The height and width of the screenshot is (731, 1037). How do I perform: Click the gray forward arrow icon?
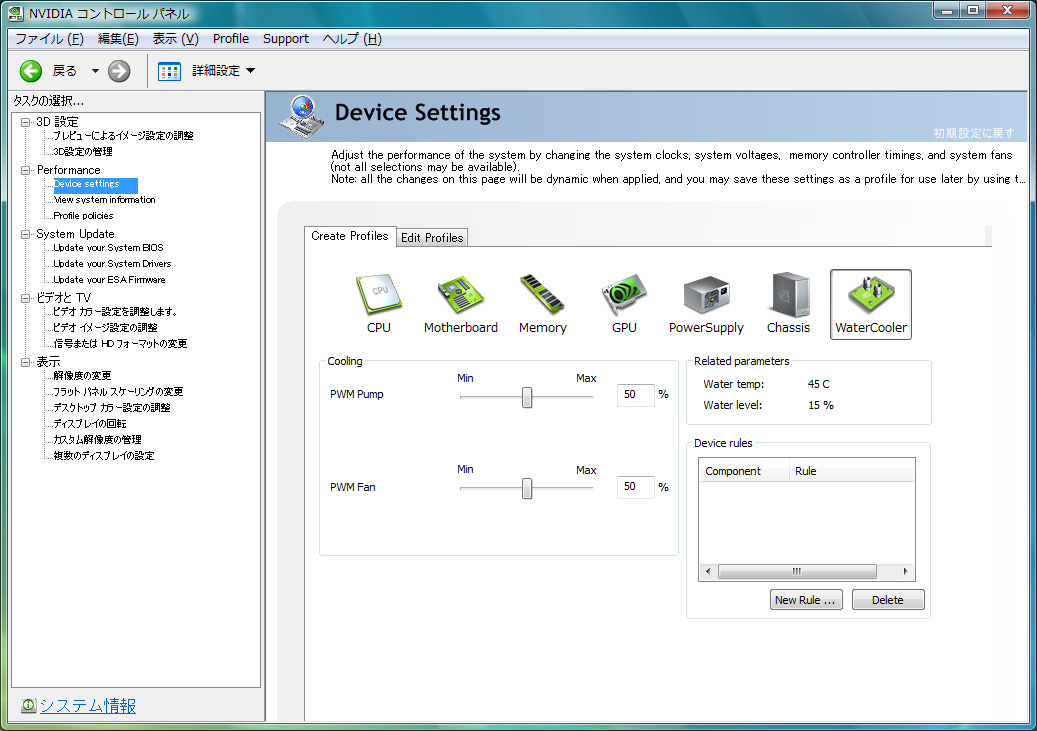(119, 71)
